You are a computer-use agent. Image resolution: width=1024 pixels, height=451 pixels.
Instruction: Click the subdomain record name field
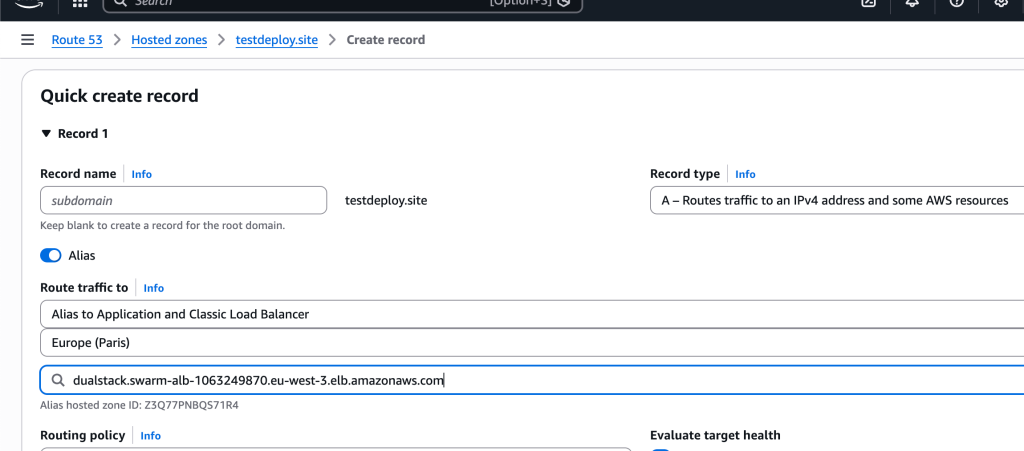click(x=183, y=200)
